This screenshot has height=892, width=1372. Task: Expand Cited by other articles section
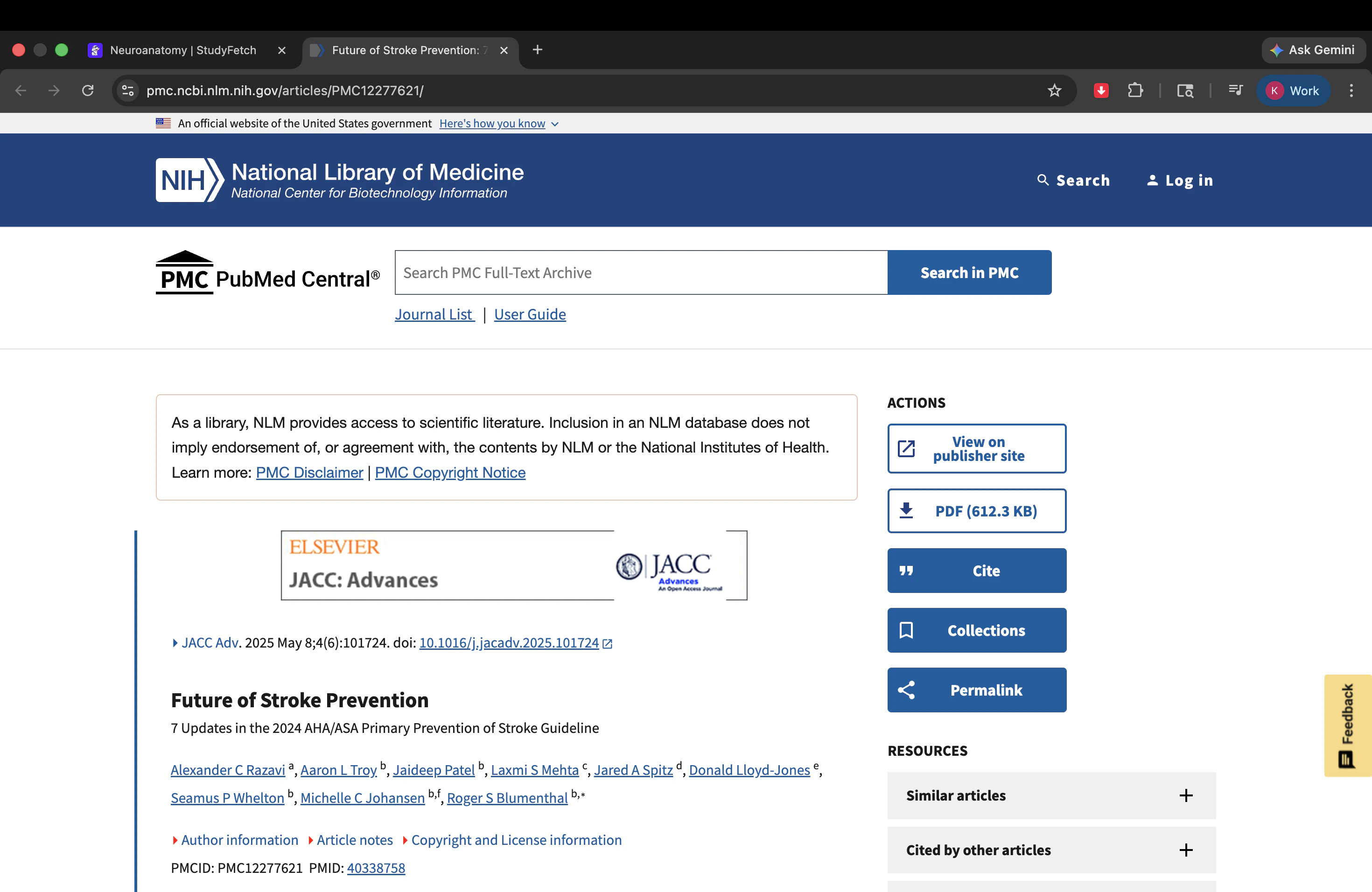(x=1051, y=850)
